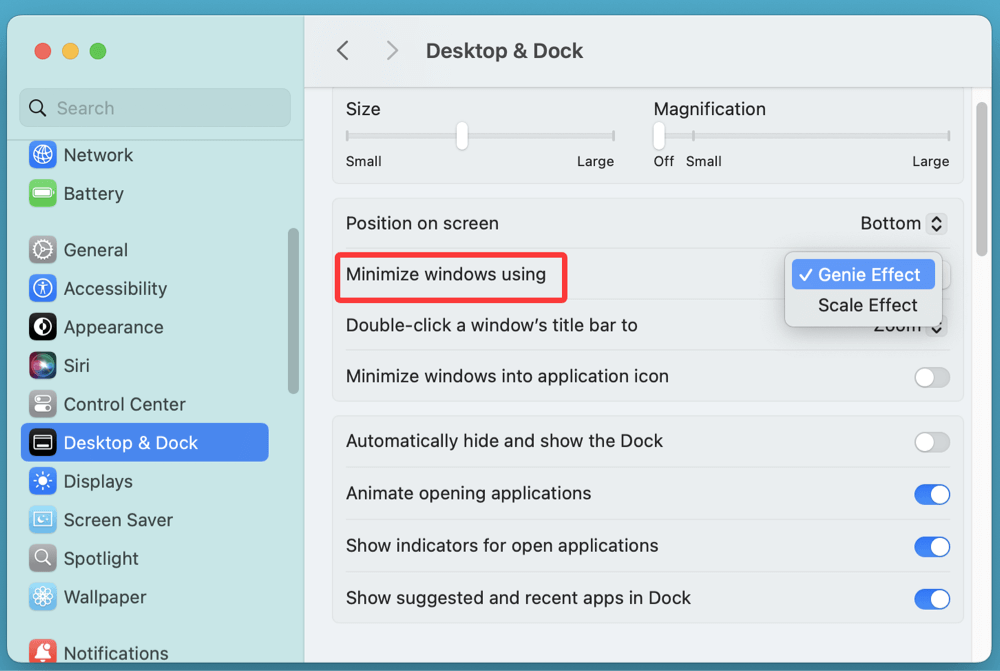Enable Automatically hide and show the Dock
This screenshot has width=1000, height=671.
(x=931, y=441)
